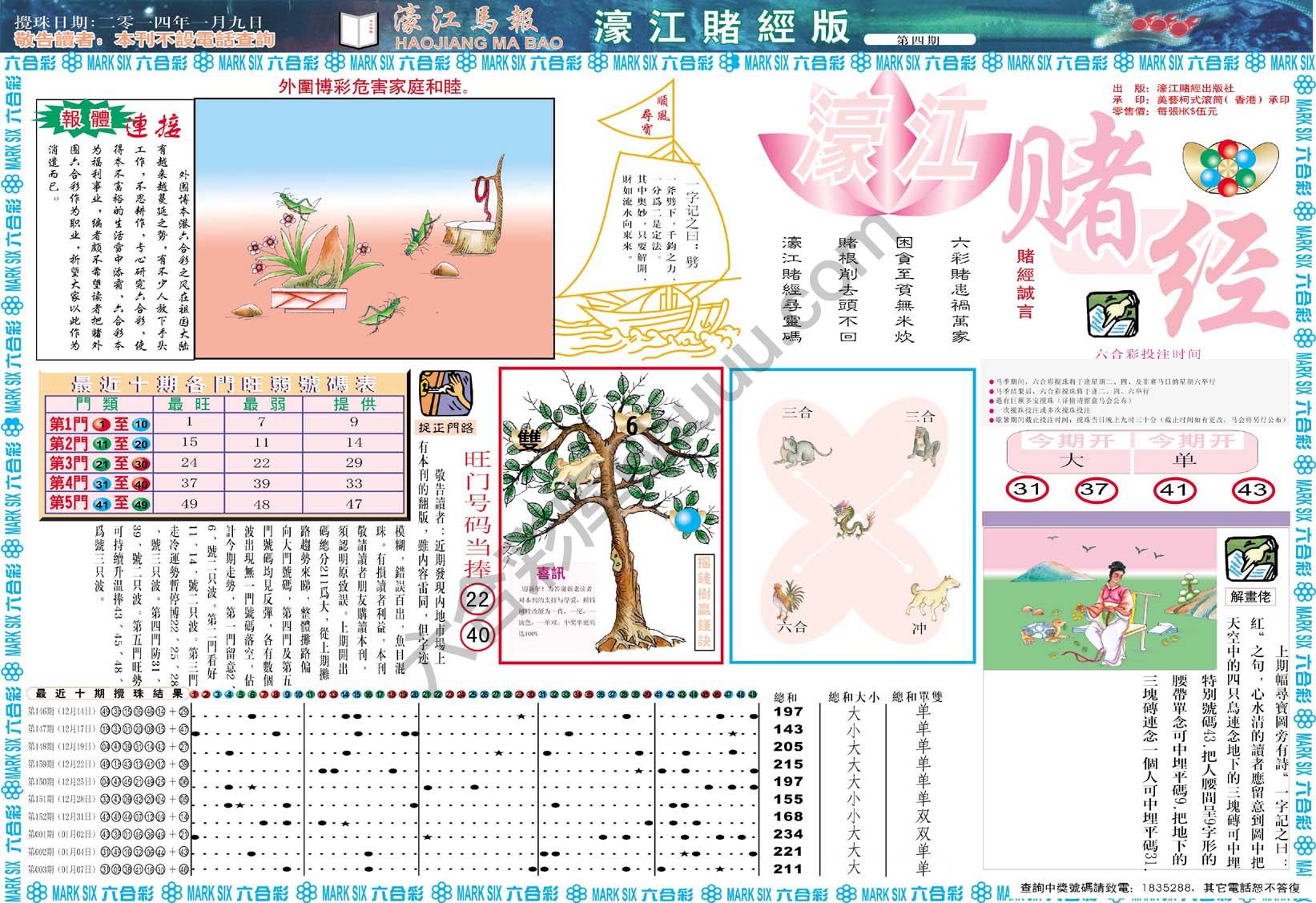Click the grasshopper and flower pot illustration
The image size is (1316, 903).
point(374,229)
